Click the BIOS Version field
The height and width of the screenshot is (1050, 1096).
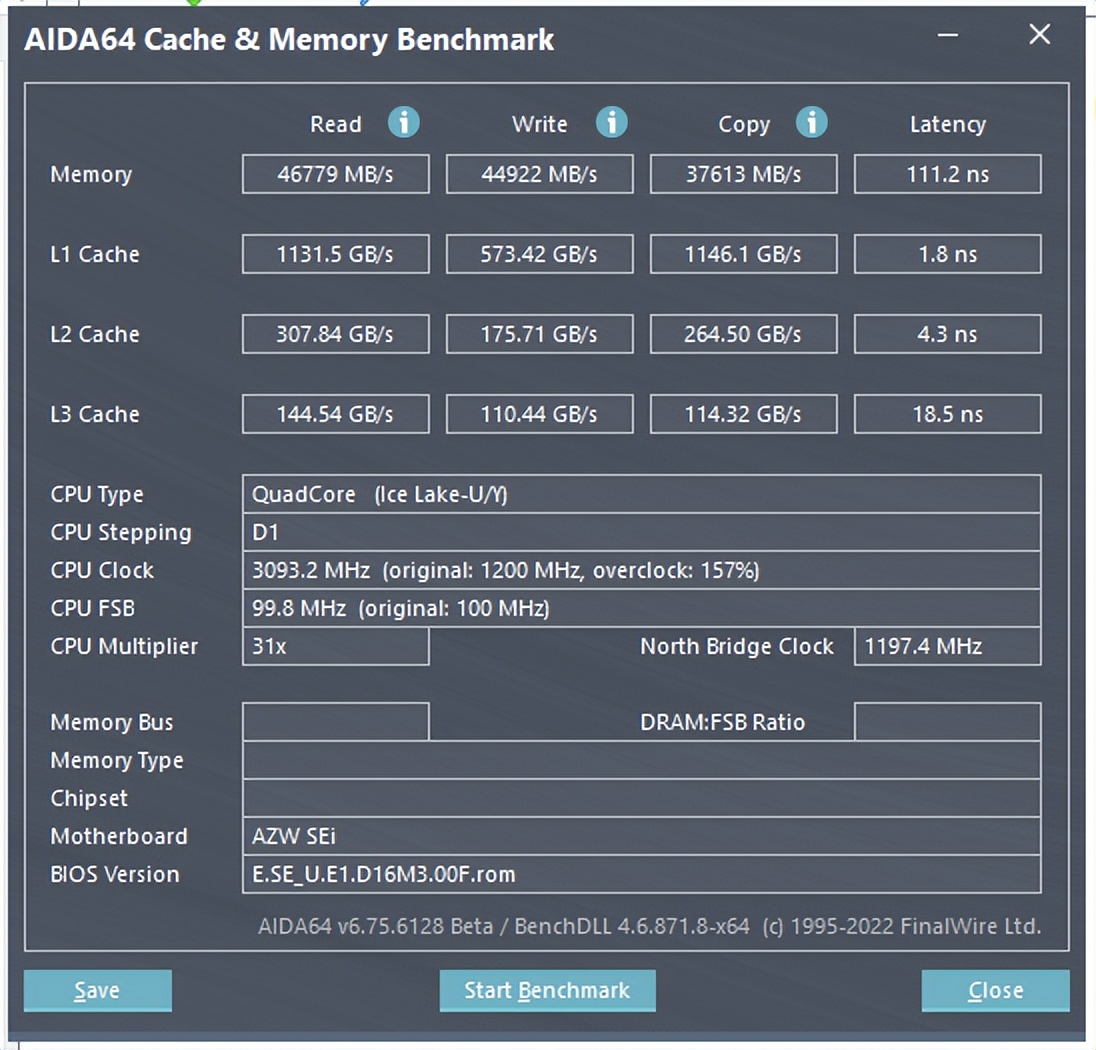(x=641, y=874)
